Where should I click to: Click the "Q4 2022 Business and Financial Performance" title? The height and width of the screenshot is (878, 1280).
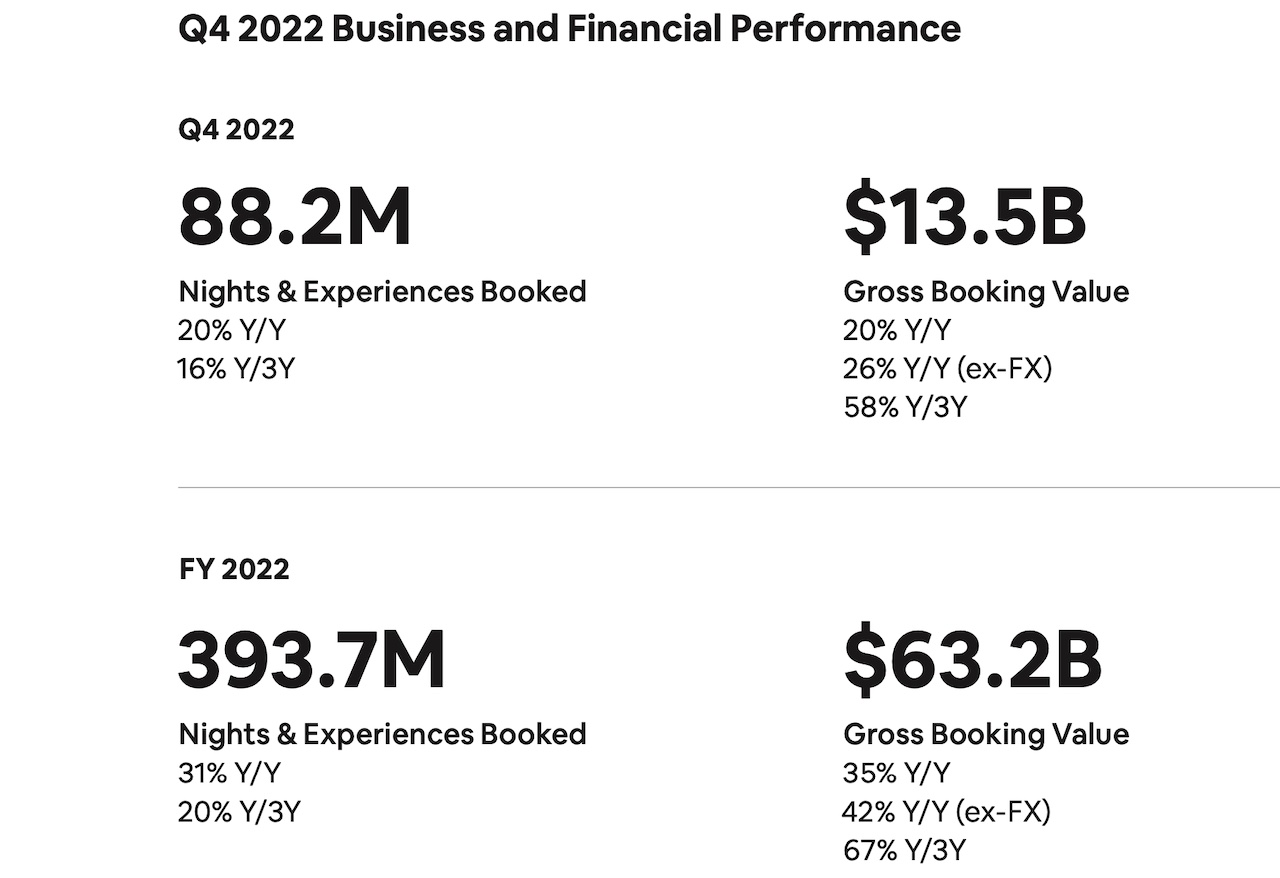tap(569, 28)
